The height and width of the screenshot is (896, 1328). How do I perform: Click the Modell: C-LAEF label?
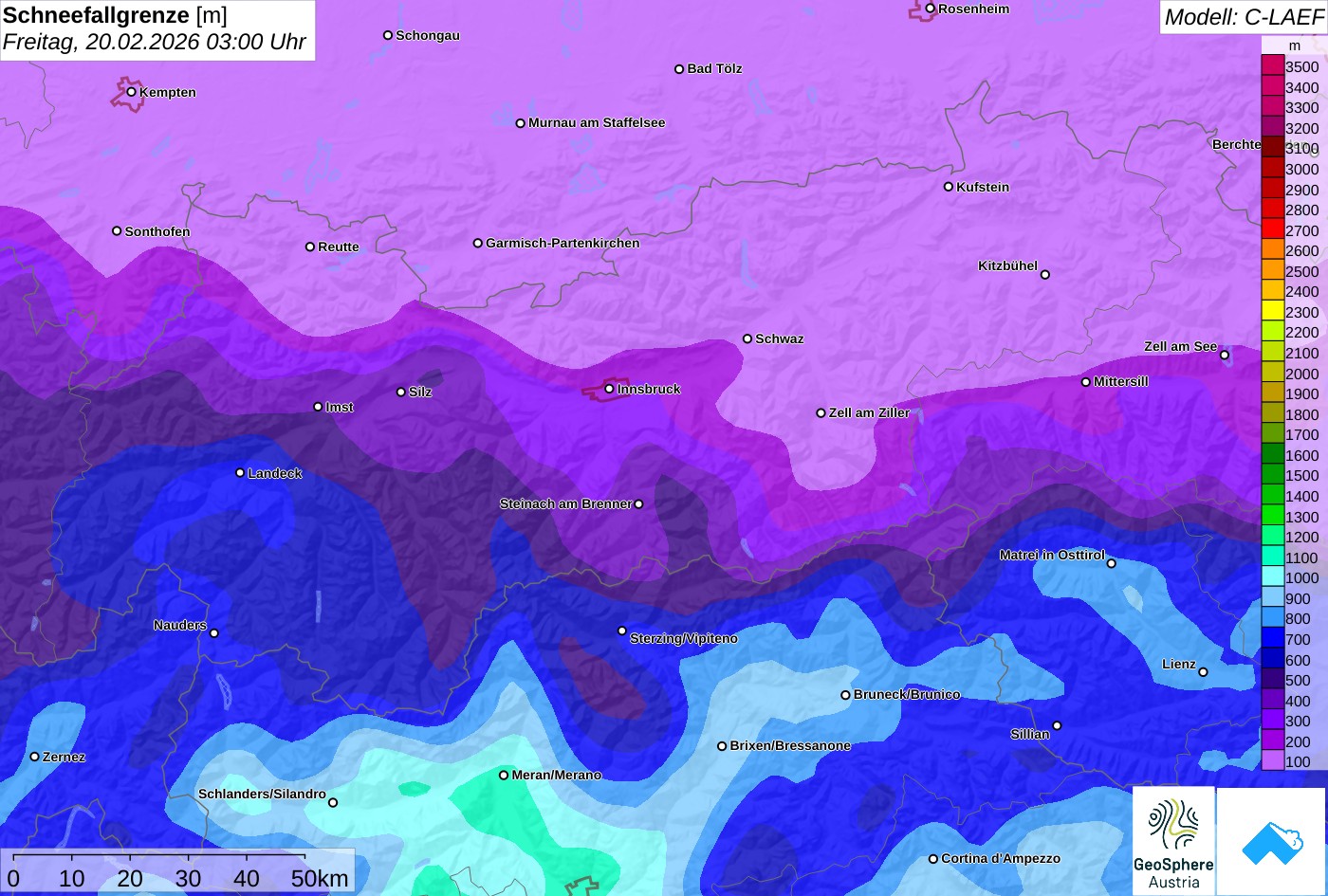coord(1244,16)
